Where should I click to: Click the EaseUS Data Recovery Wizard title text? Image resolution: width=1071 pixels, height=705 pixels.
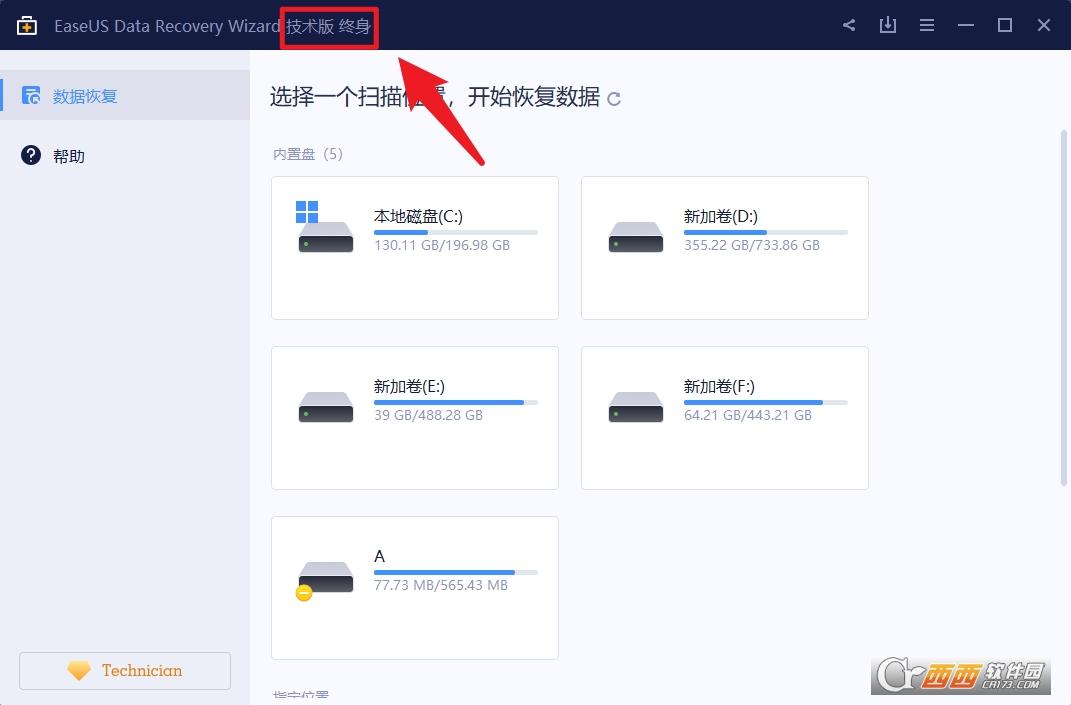point(167,26)
